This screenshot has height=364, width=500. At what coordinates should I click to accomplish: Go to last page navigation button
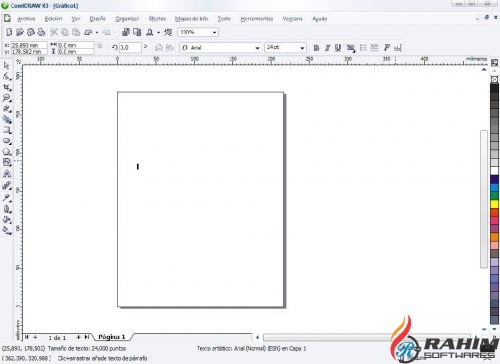pyautogui.click(x=87, y=337)
